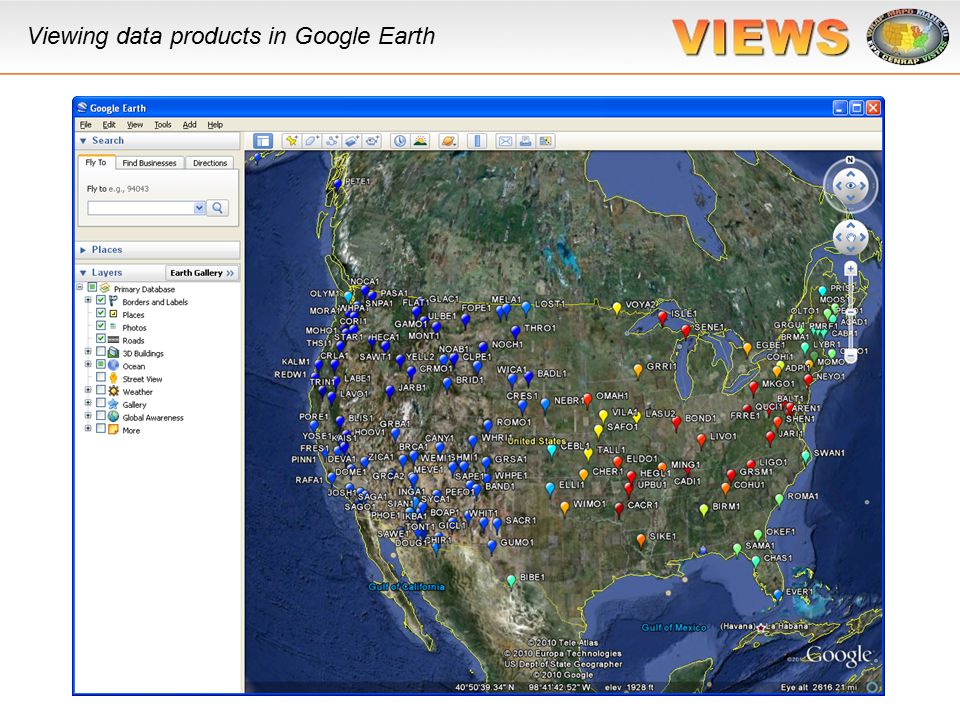
Task: Record a tour with camera icon
Action: pos(372,141)
